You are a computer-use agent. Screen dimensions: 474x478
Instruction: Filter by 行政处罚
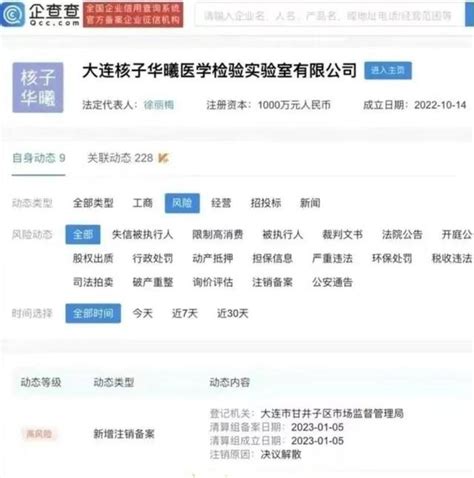point(153,258)
